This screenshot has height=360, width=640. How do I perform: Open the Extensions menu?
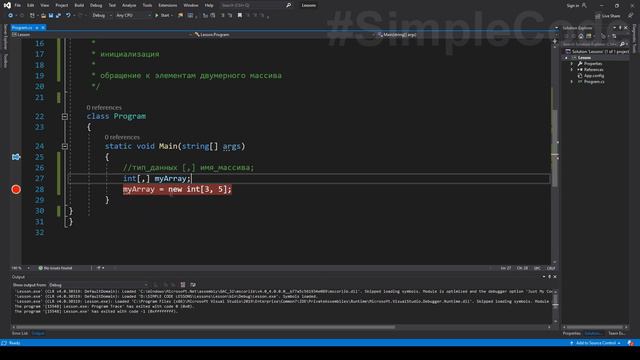coord(168,5)
